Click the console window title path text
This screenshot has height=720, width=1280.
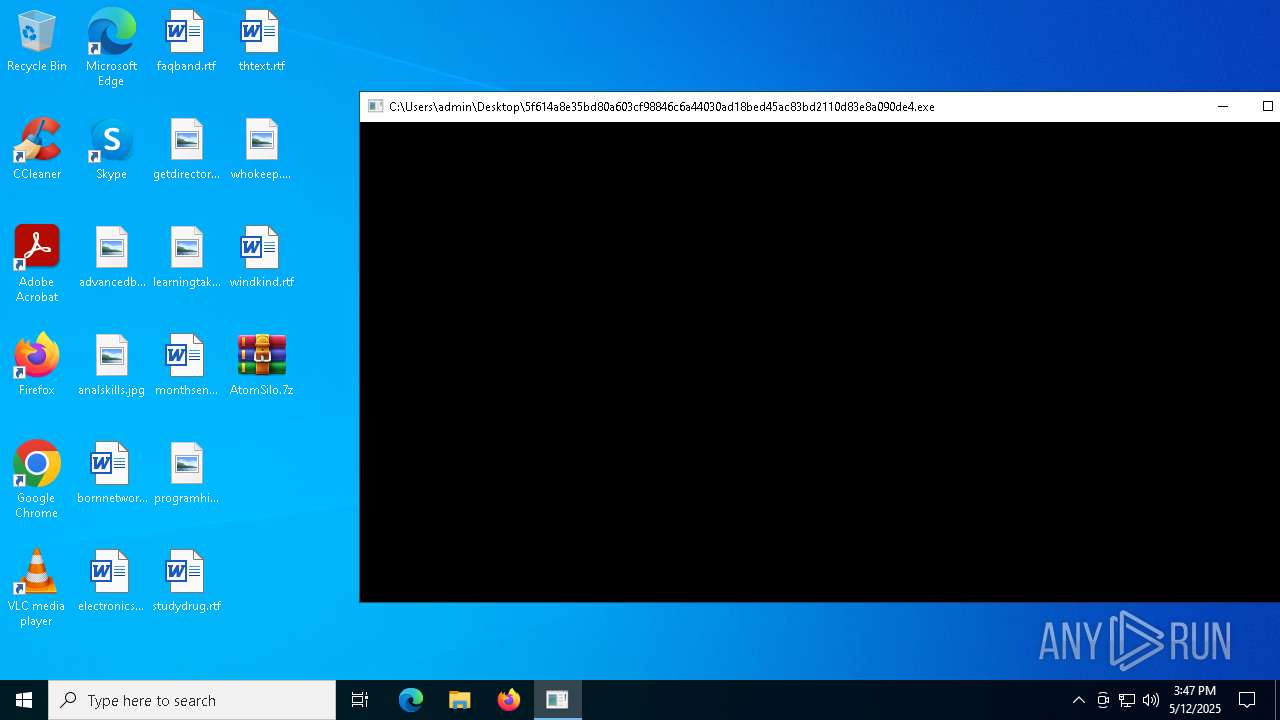tap(662, 106)
